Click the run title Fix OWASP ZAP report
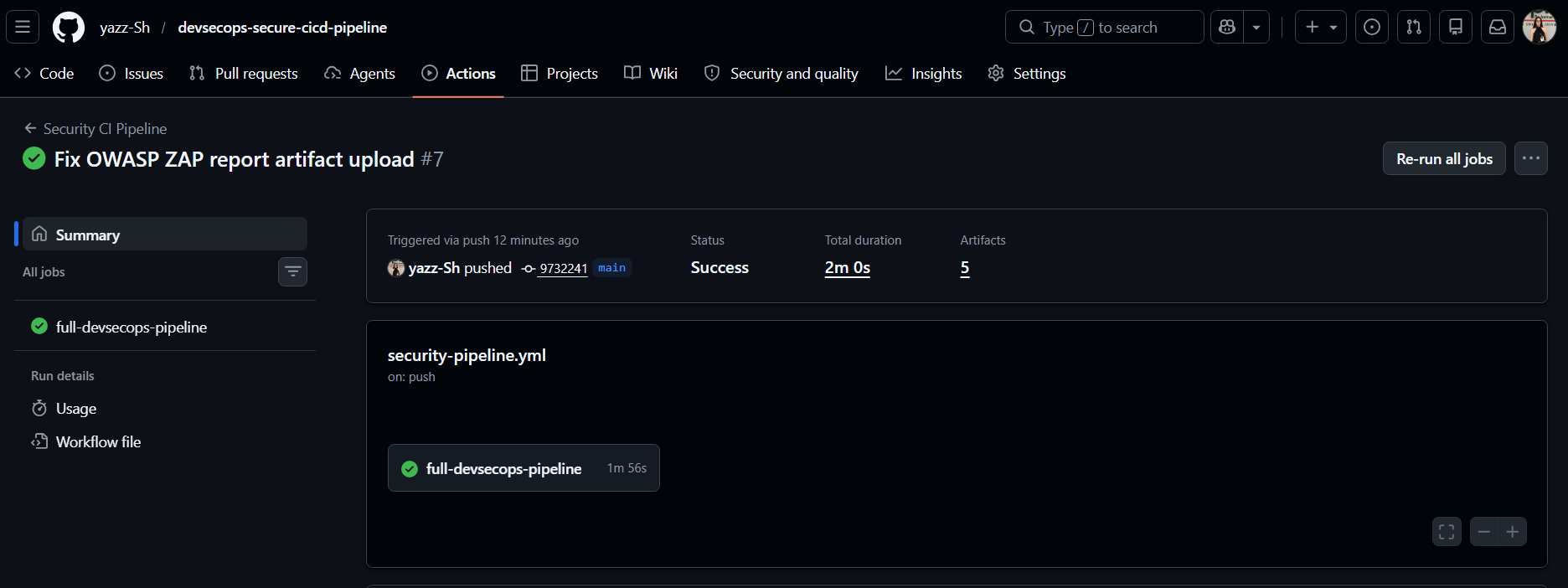Screen dimensions: 1568x588 point(234,159)
